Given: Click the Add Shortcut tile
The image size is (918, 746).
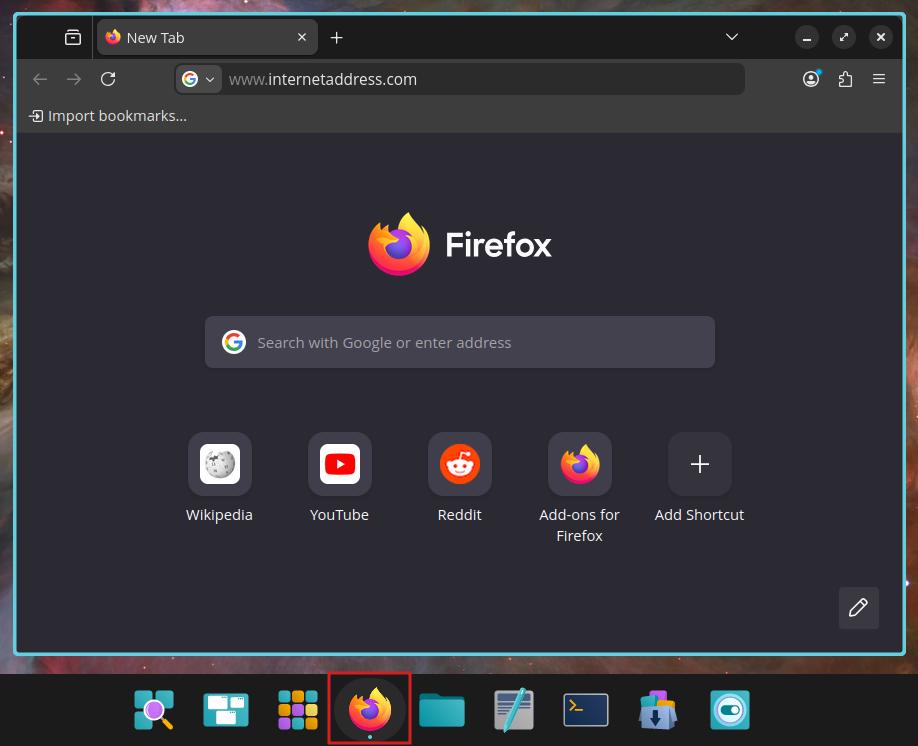Looking at the screenshot, I should point(699,464).
